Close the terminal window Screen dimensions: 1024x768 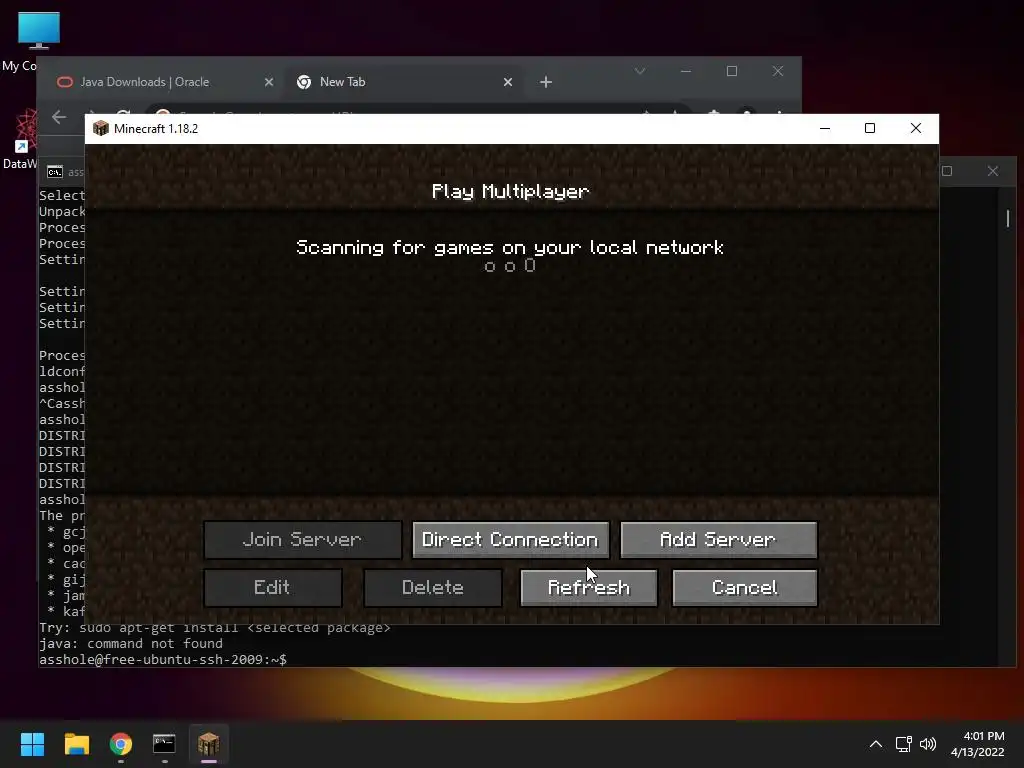pos(993,171)
